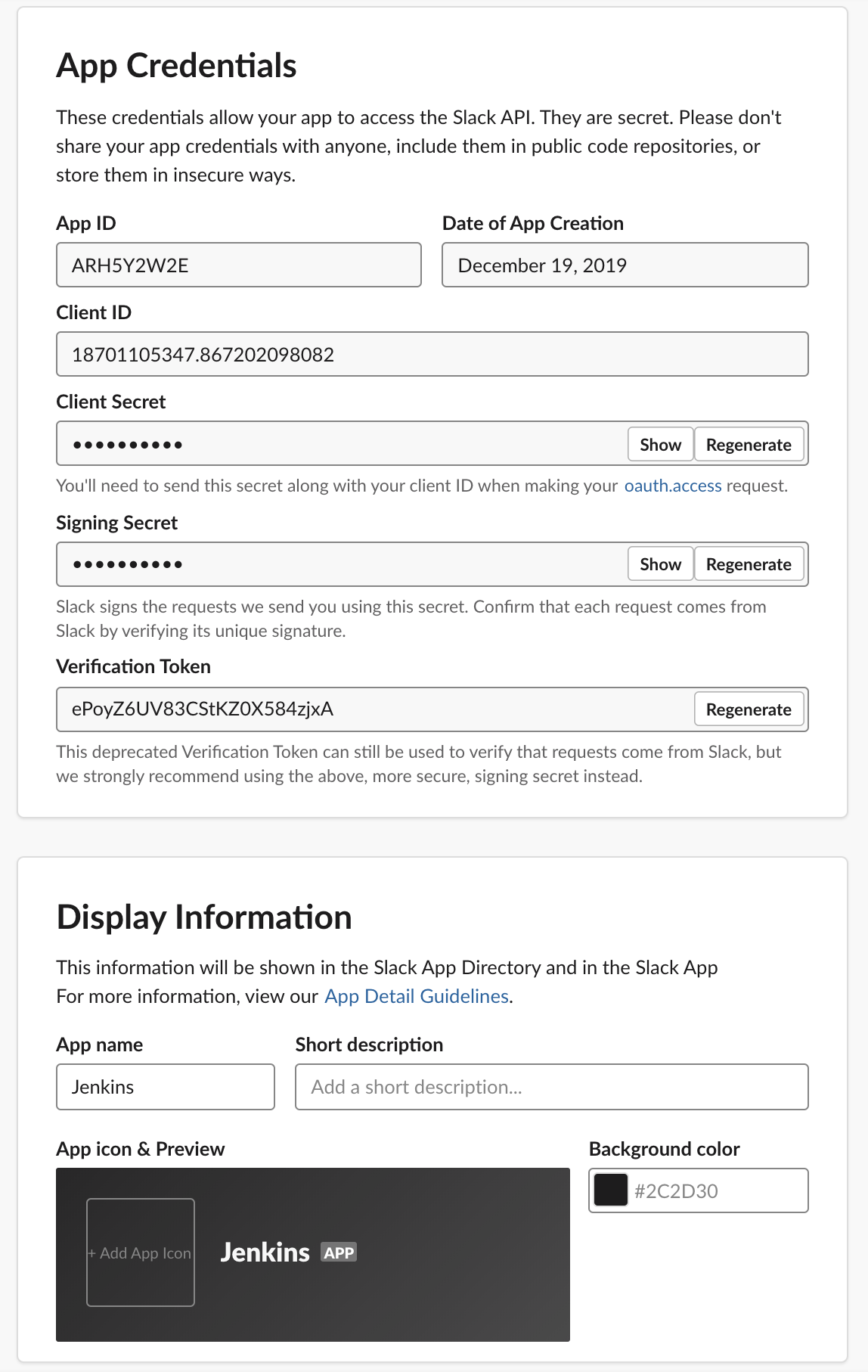Regenerate the Client Secret
The width and height of the screenshot is (868, 1372).
749,445
